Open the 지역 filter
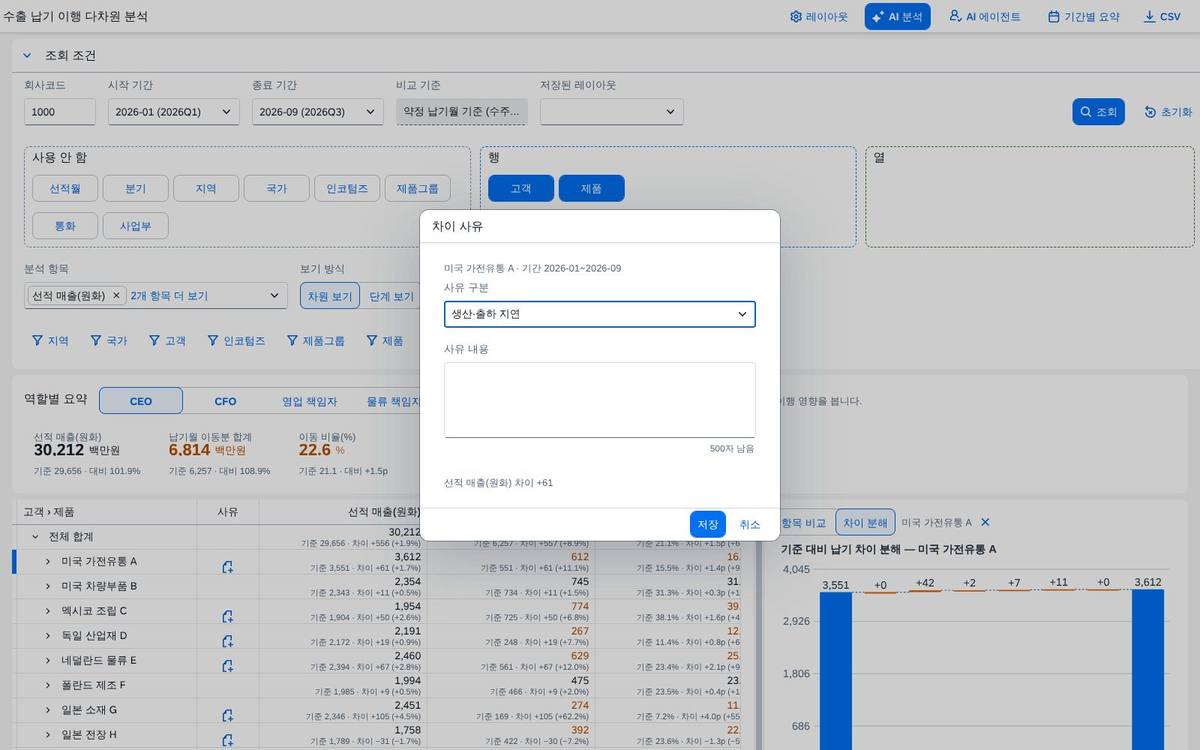The height and width of the screenshot is (750, 1200). pyautogui.click(x=50, y=341)
